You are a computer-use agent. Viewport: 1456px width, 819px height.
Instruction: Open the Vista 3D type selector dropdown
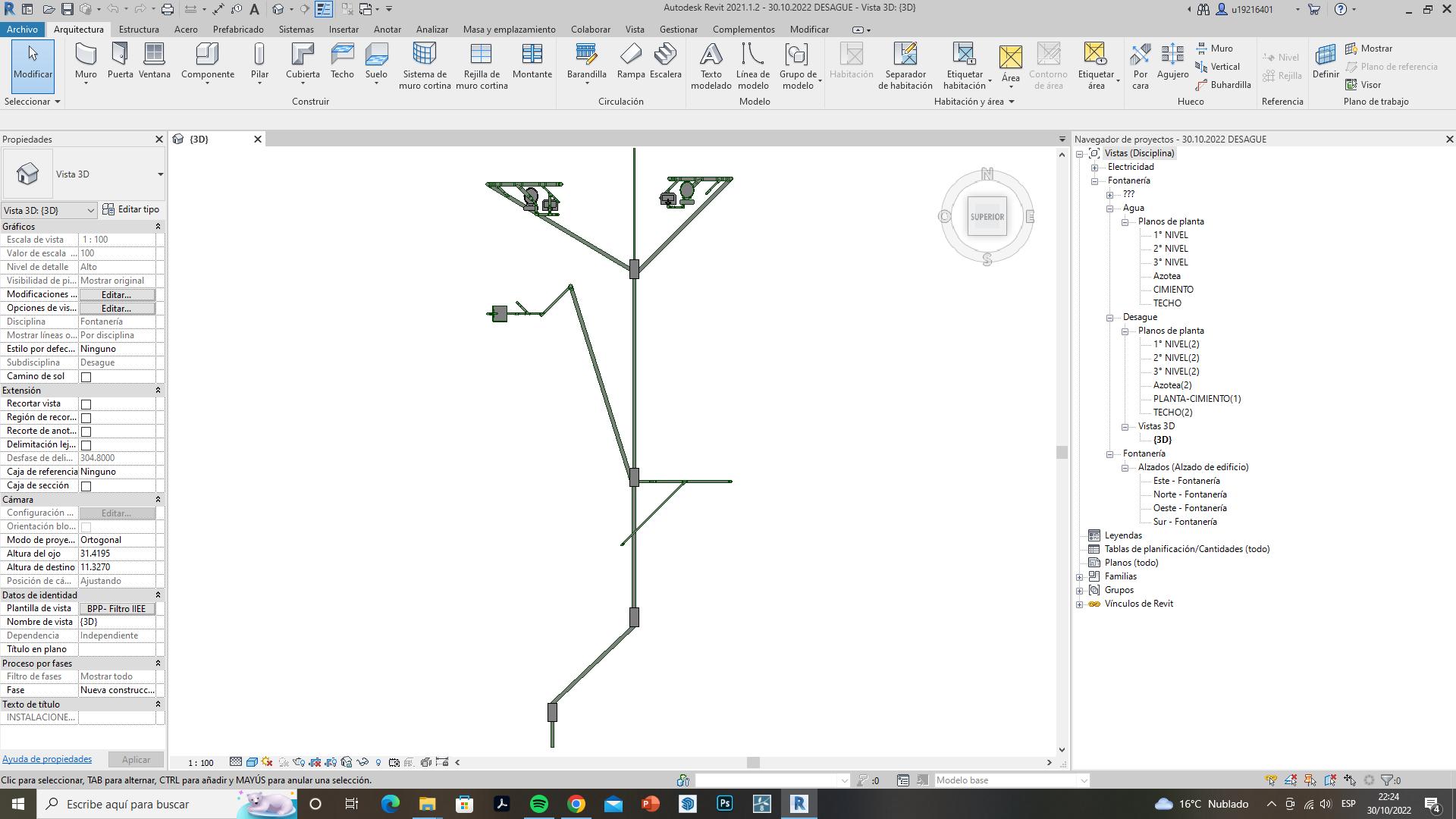(x=160, y=174)
